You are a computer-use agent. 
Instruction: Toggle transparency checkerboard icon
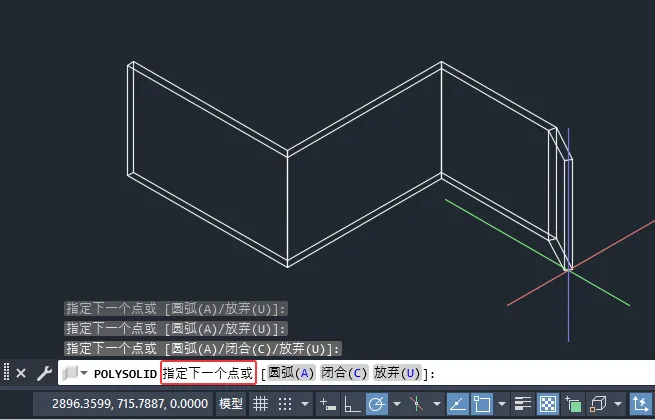click(x=547, y=404)
